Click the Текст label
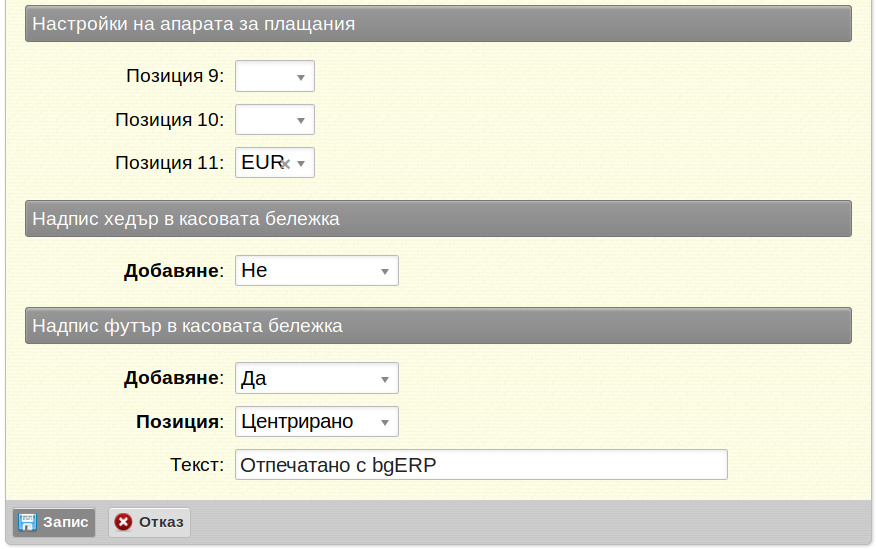Screen dimensions: 876x549 (196, 465)
